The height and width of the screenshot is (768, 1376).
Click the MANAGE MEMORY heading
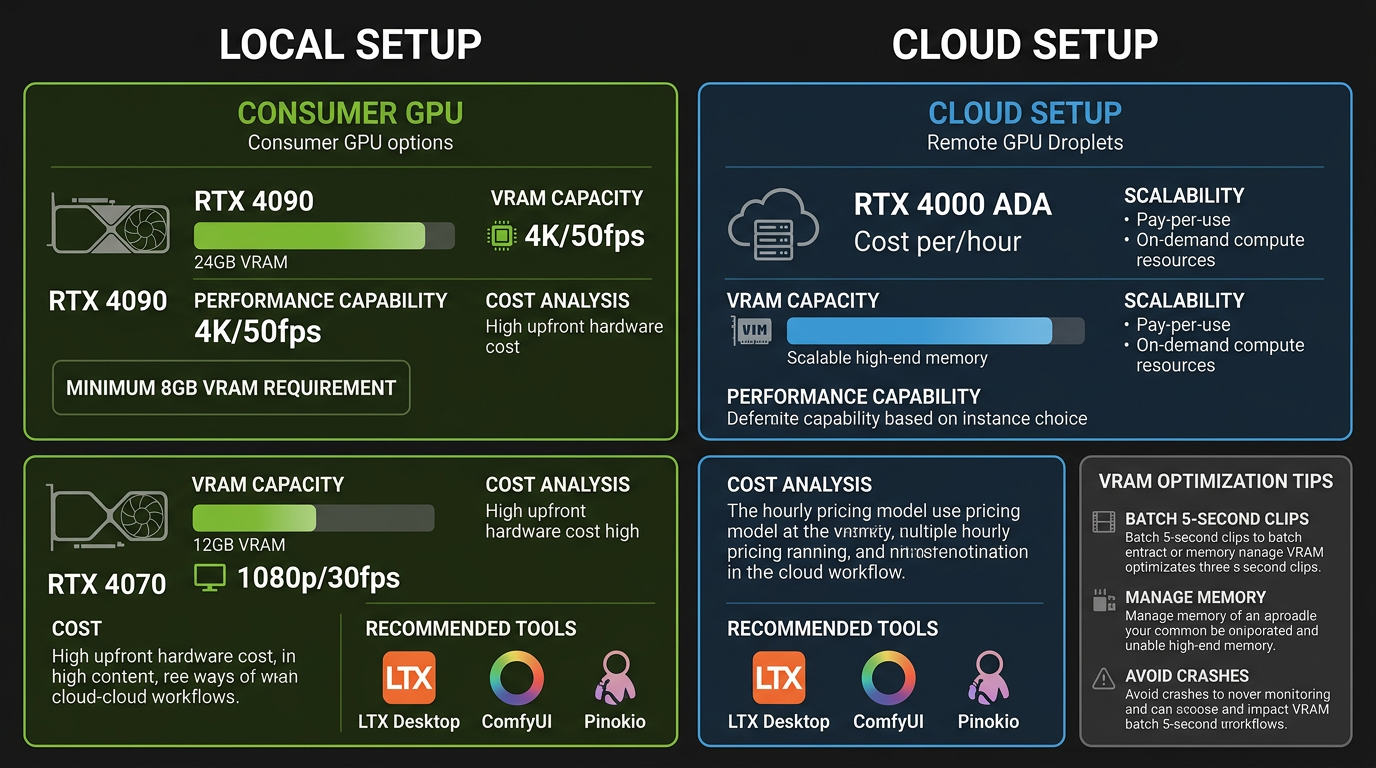(1195, 597)
